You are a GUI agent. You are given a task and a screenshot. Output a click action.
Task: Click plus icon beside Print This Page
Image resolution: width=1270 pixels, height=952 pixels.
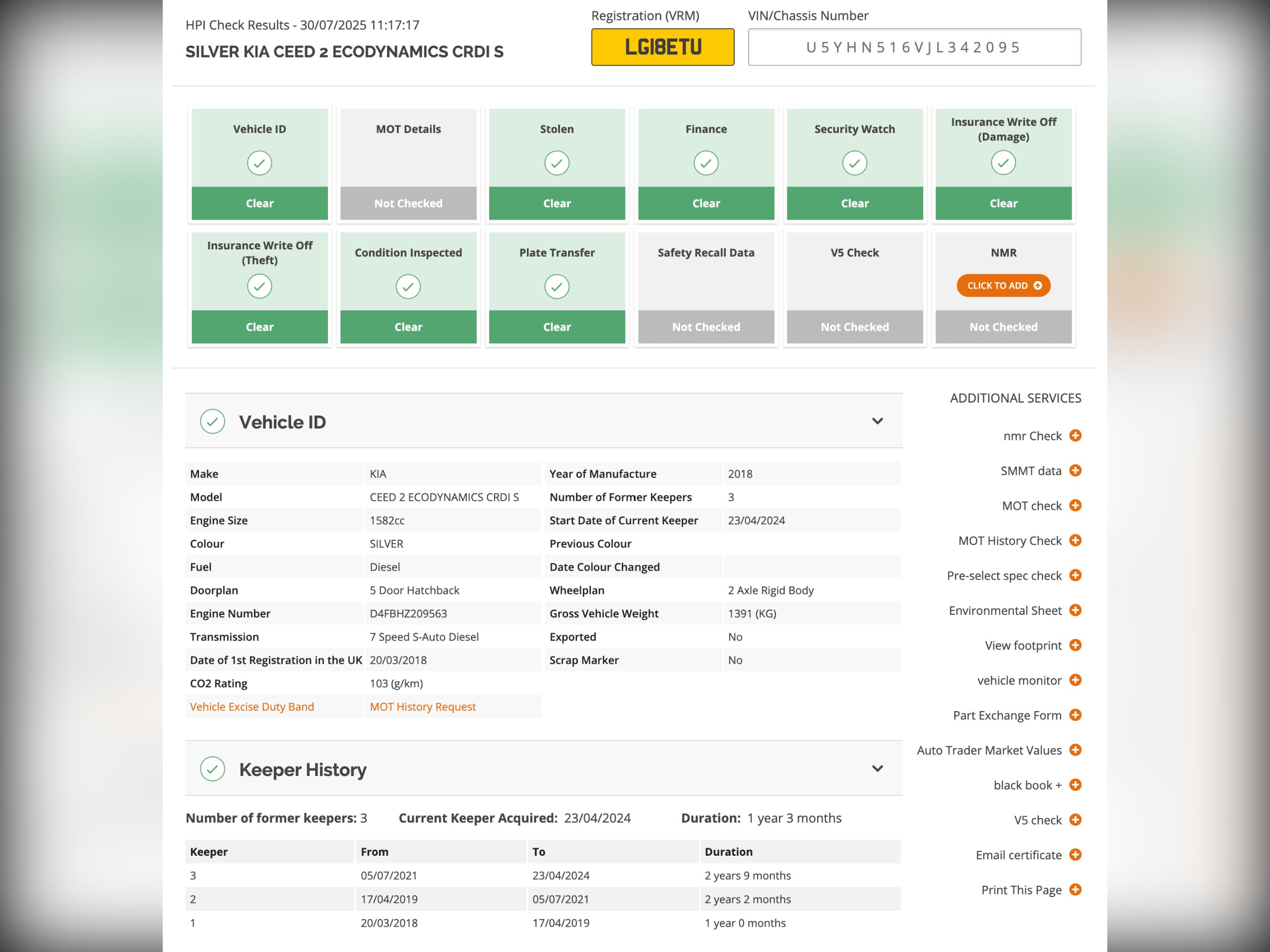click(1076, 890)
